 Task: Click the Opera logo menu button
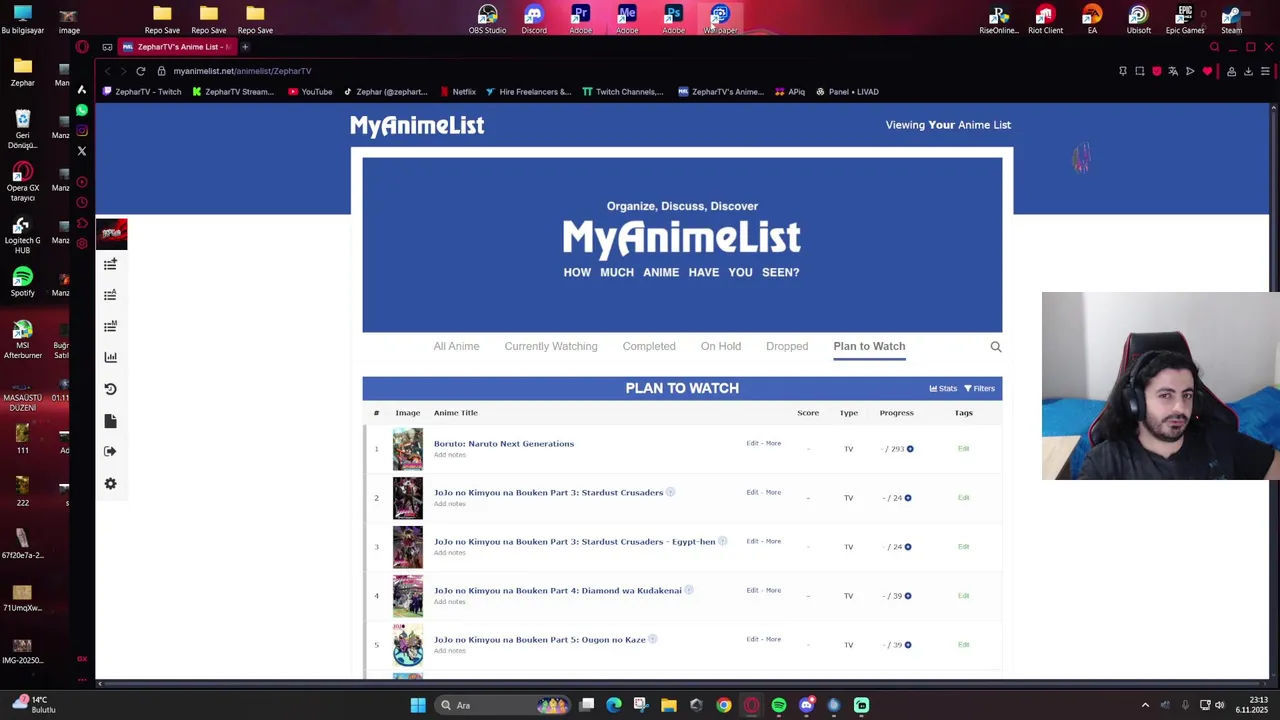coord(82,47)
